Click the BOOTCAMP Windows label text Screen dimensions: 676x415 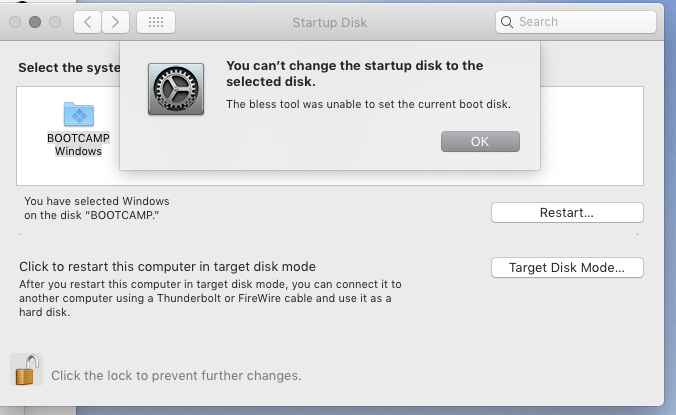point(78,144)
